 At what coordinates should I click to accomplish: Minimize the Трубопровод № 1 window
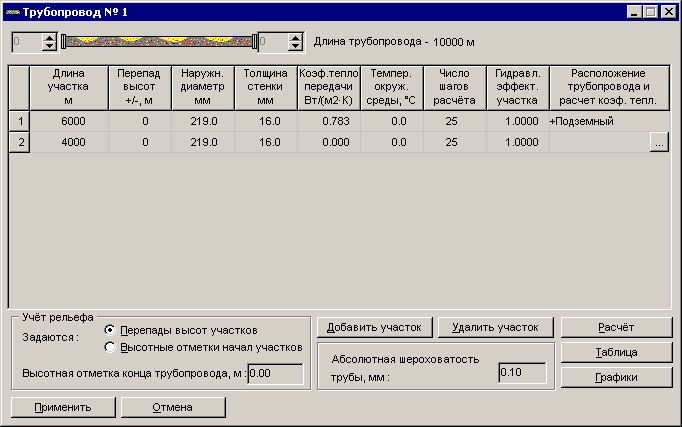pos(634,12)
